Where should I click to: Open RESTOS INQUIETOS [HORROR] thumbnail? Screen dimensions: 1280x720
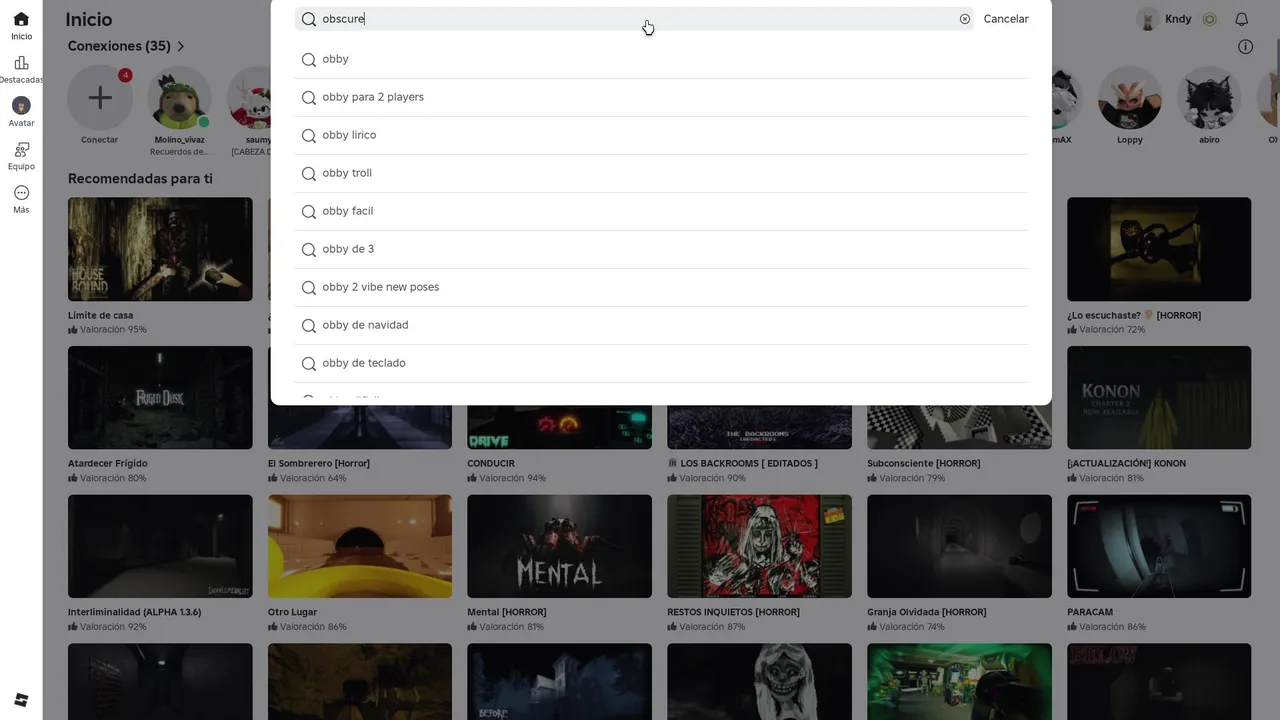[x=759, y=546]
